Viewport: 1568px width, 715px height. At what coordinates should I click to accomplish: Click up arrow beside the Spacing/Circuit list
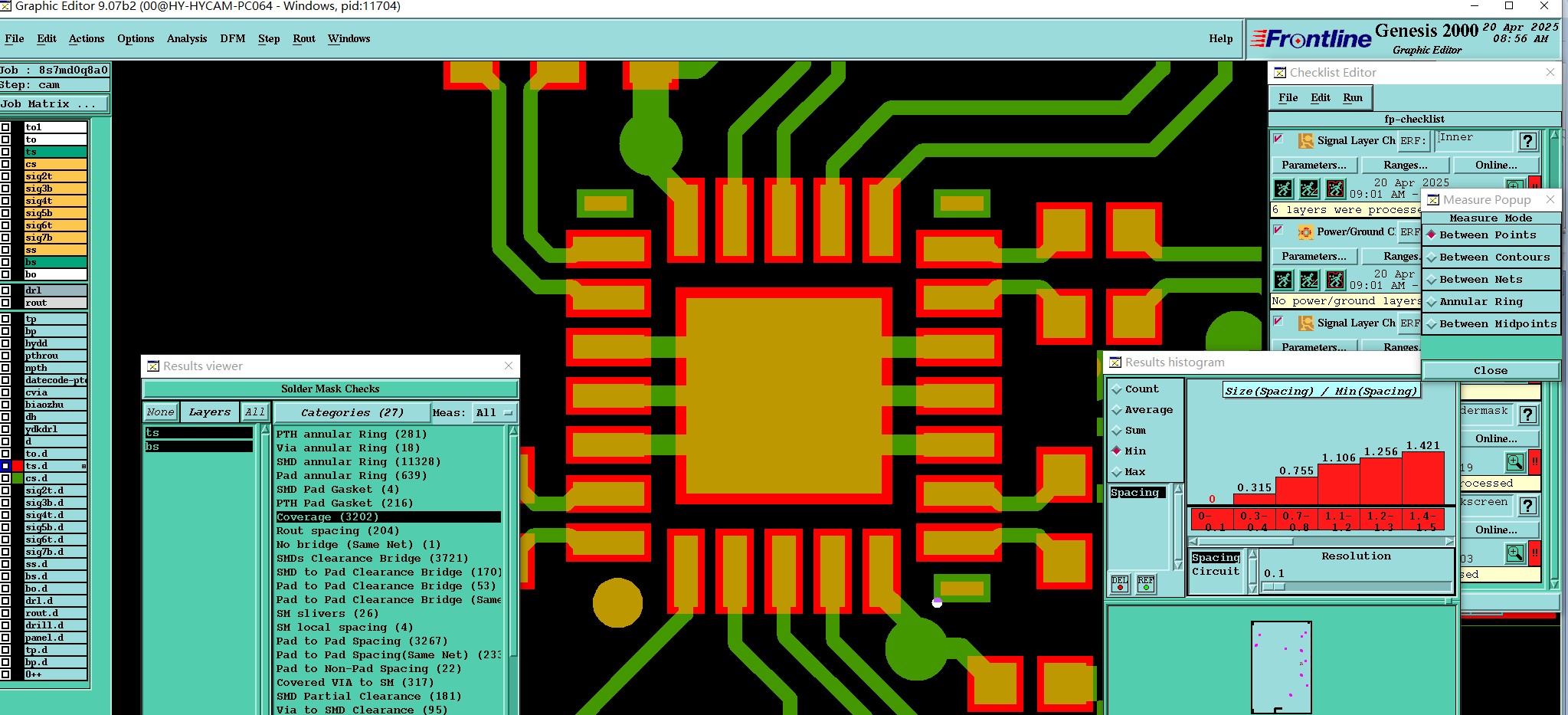1252,554
